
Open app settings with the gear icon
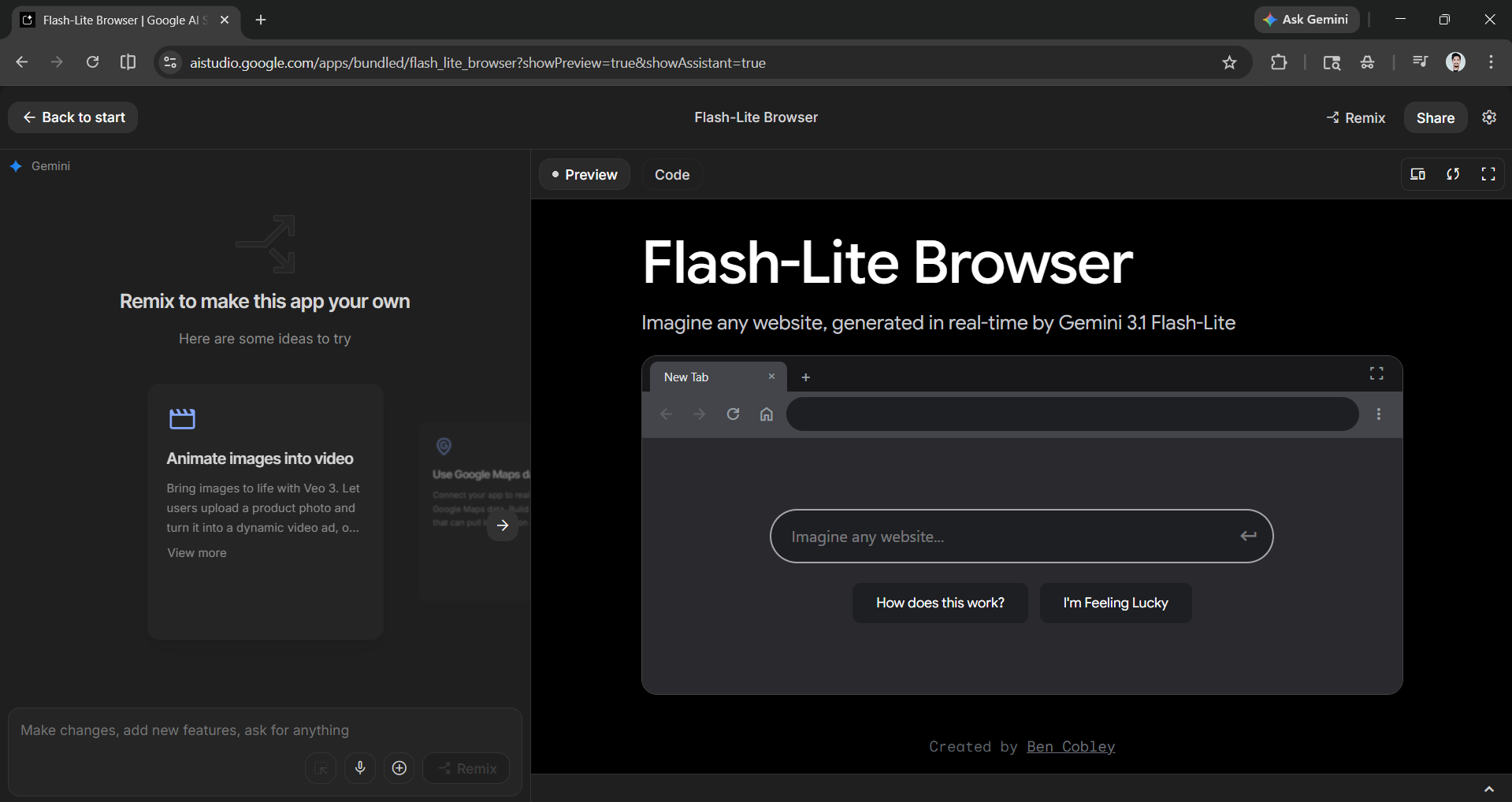point(1488,117)
